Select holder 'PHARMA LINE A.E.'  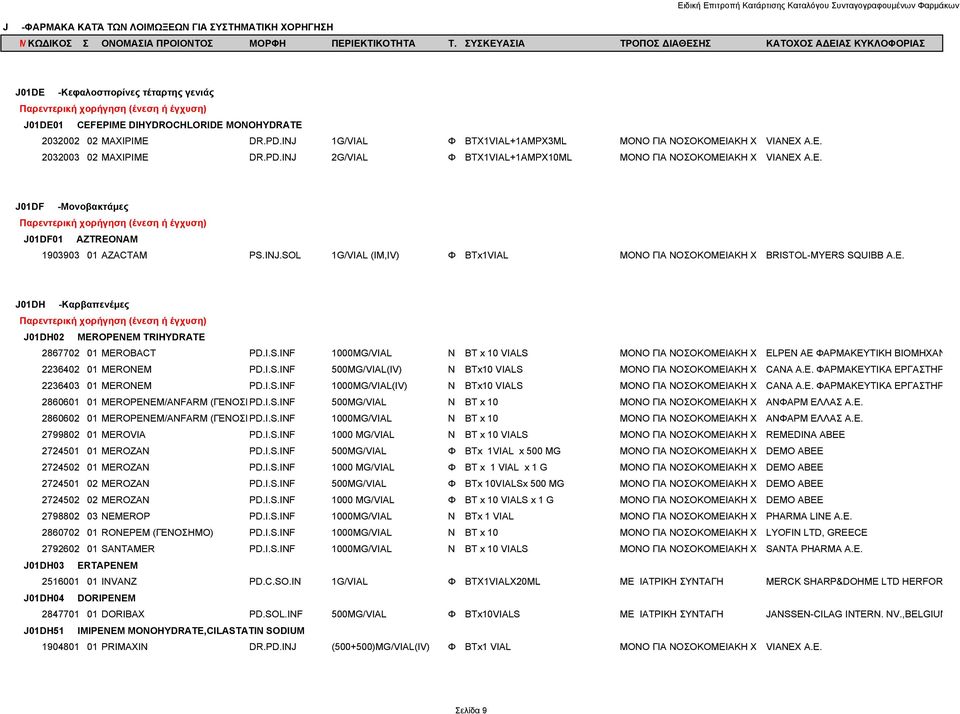[x=809, y=516]
